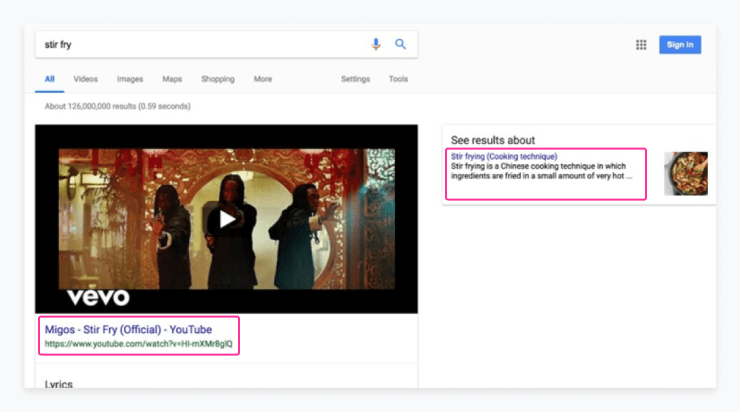Switch to the Images tab
Image resolution: width=740 pixels, height=412 pixels.
(x=130, y=79)
